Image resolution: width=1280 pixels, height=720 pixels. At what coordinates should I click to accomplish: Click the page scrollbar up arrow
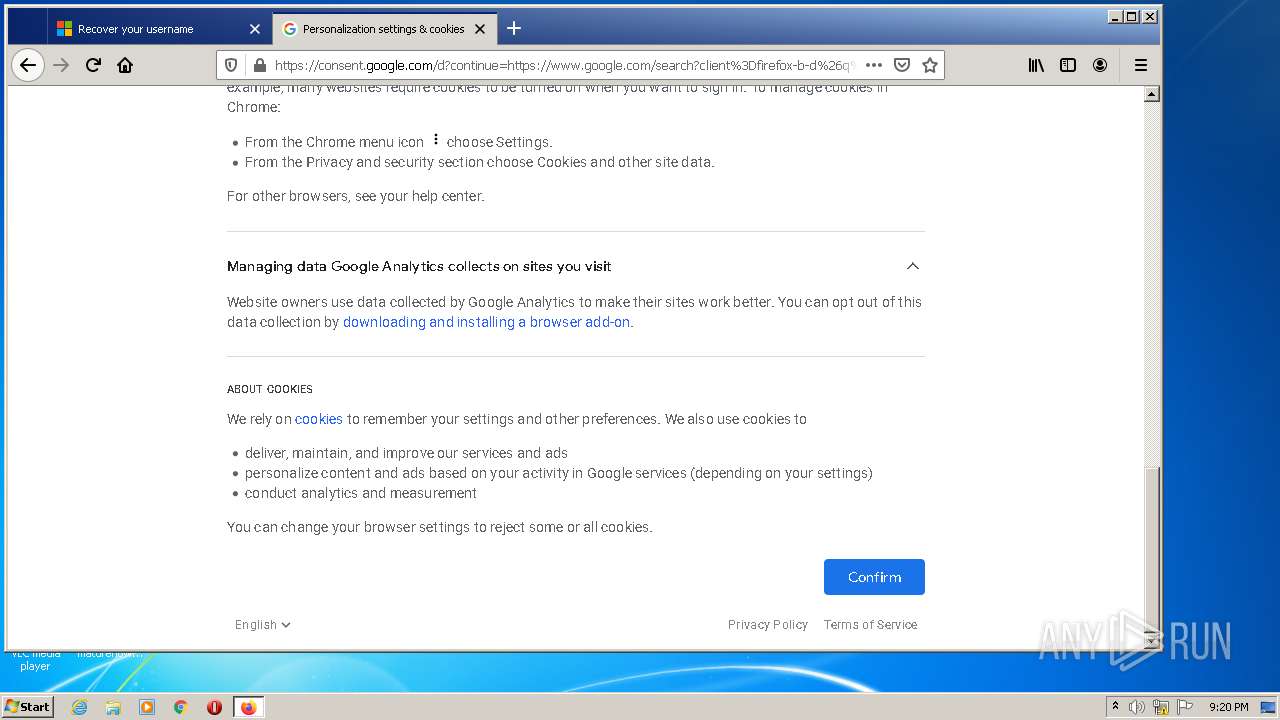pos(1151,95)
